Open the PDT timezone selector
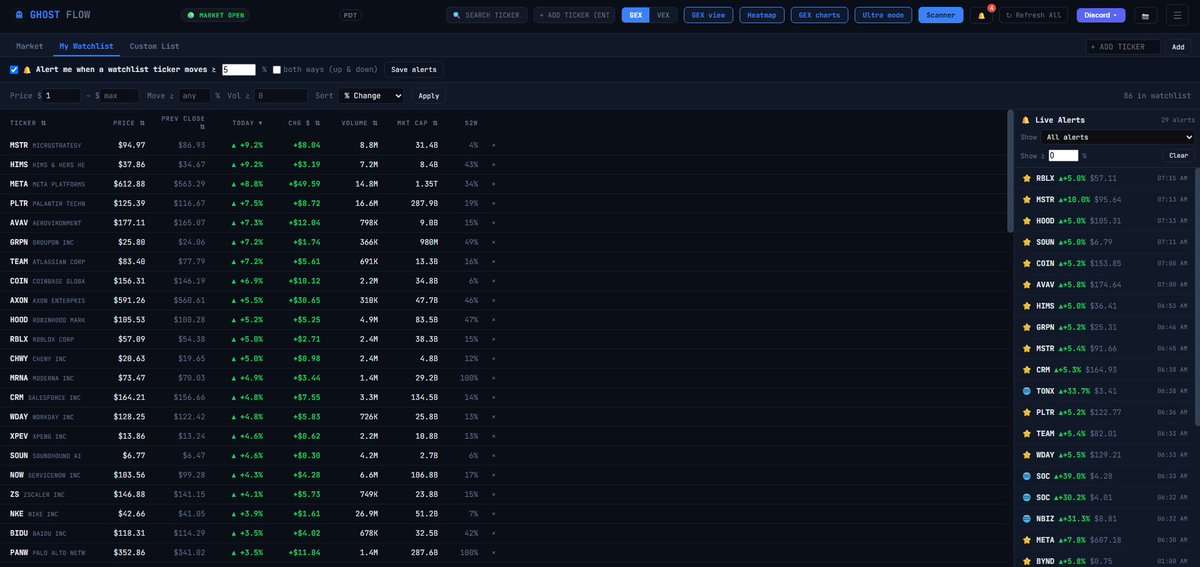Viewport: 1200px width, 567px height. click(350, 15)
